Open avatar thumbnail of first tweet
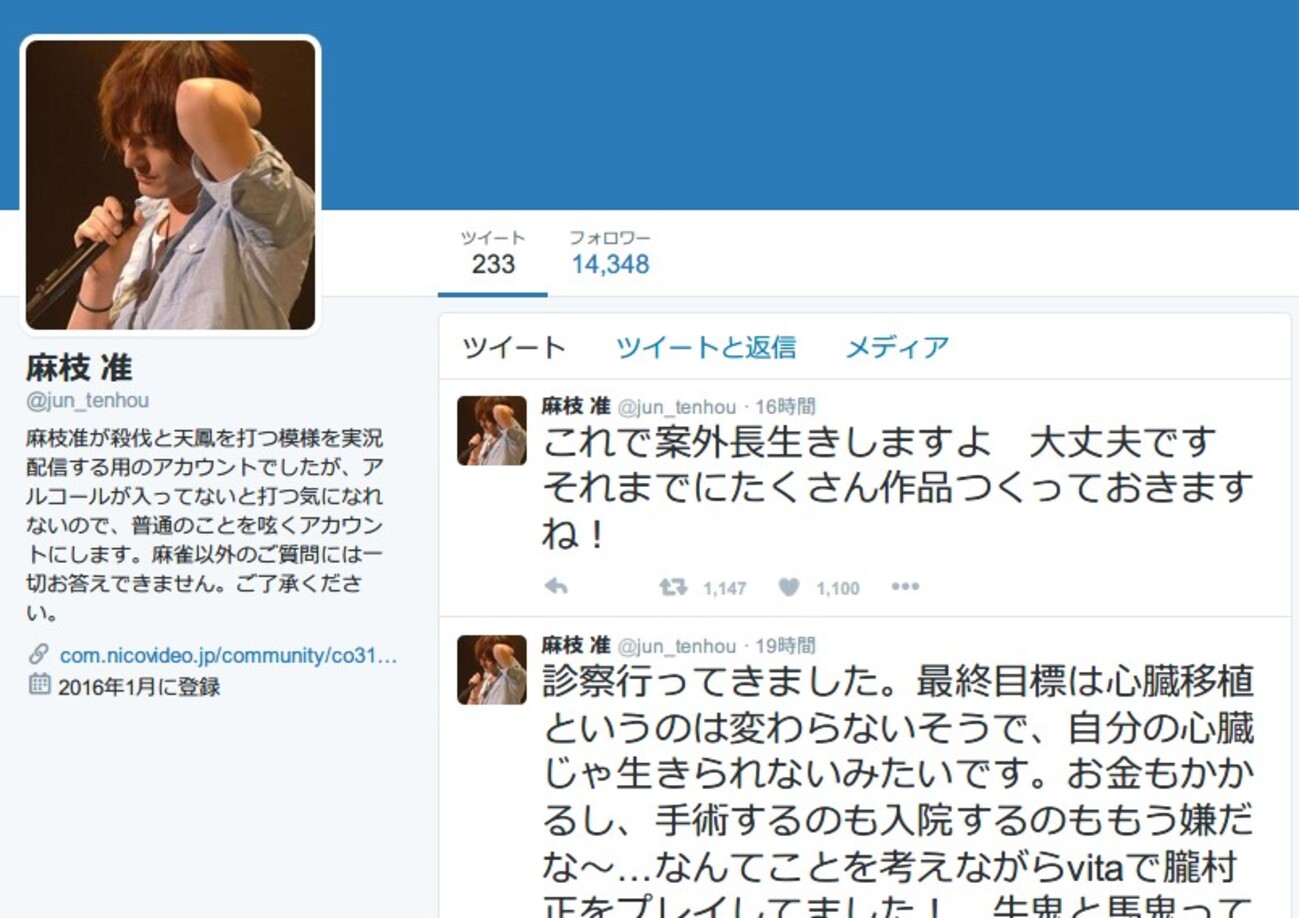Screen dimensions: 1299x918 [492, 431]
